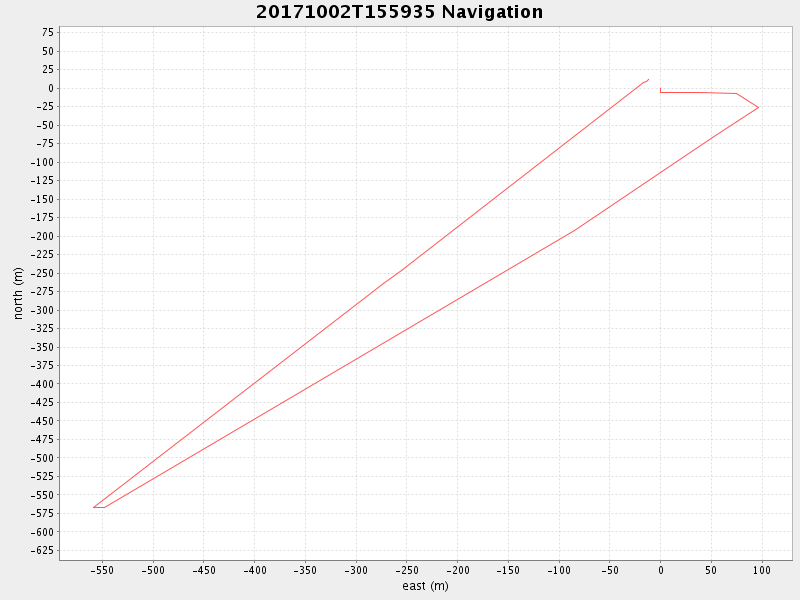Click the -150 tick on the east axis
800x600 pixels.
pyautogui.click(x=507, y=570)
